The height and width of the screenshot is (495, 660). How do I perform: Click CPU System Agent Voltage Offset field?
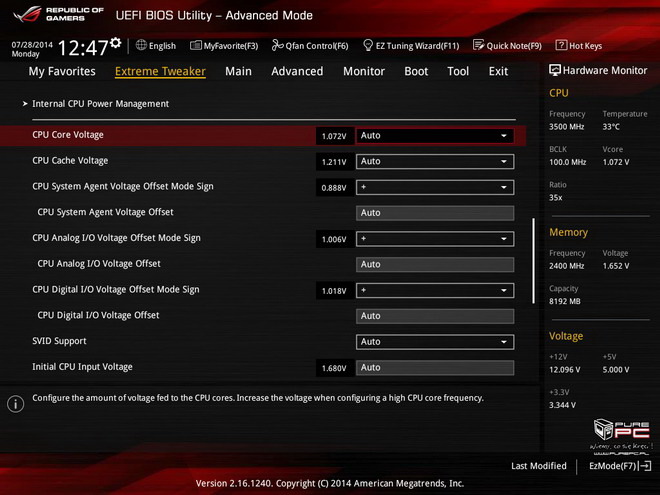435,213
